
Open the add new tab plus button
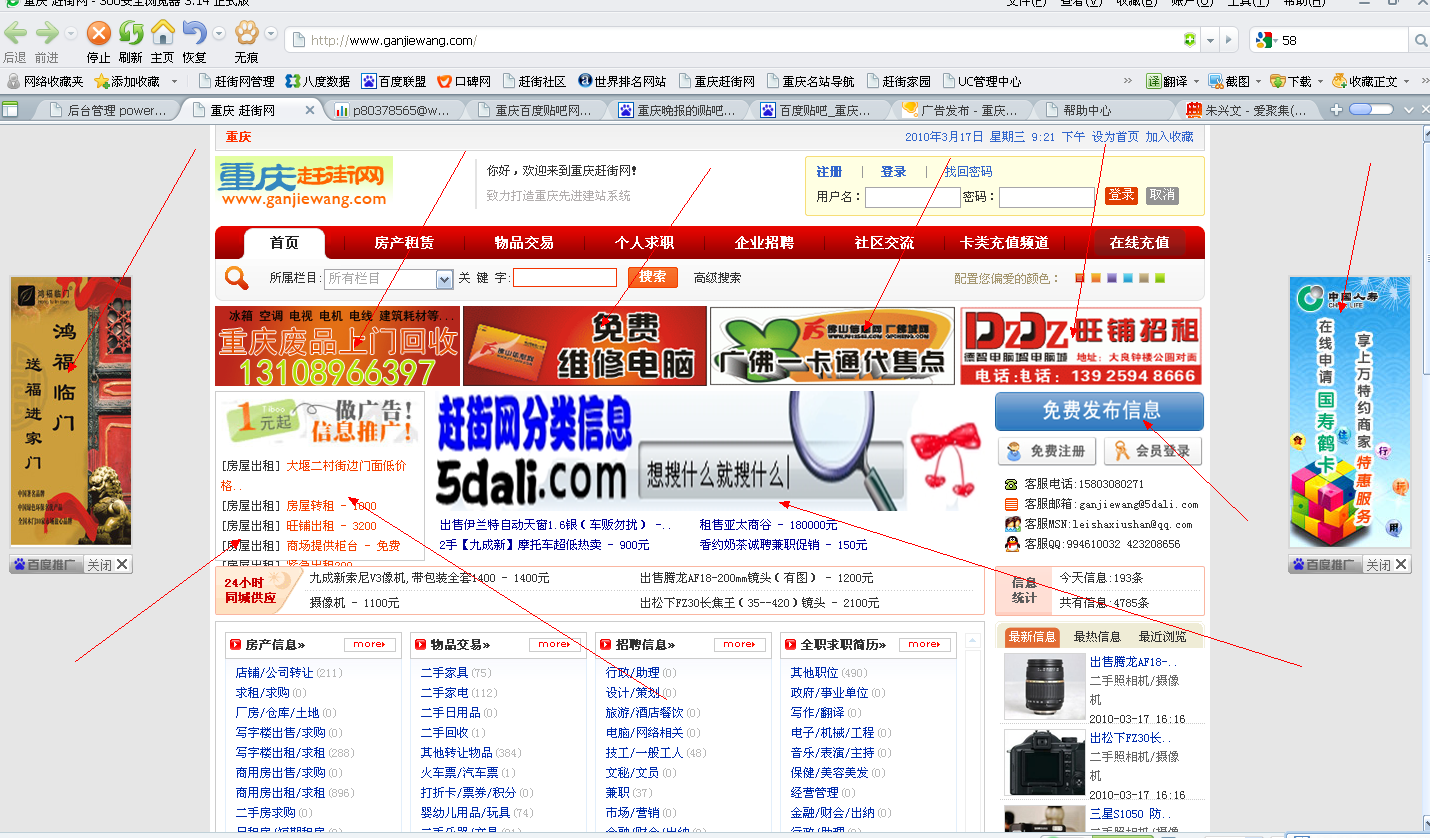(1336, 109)
